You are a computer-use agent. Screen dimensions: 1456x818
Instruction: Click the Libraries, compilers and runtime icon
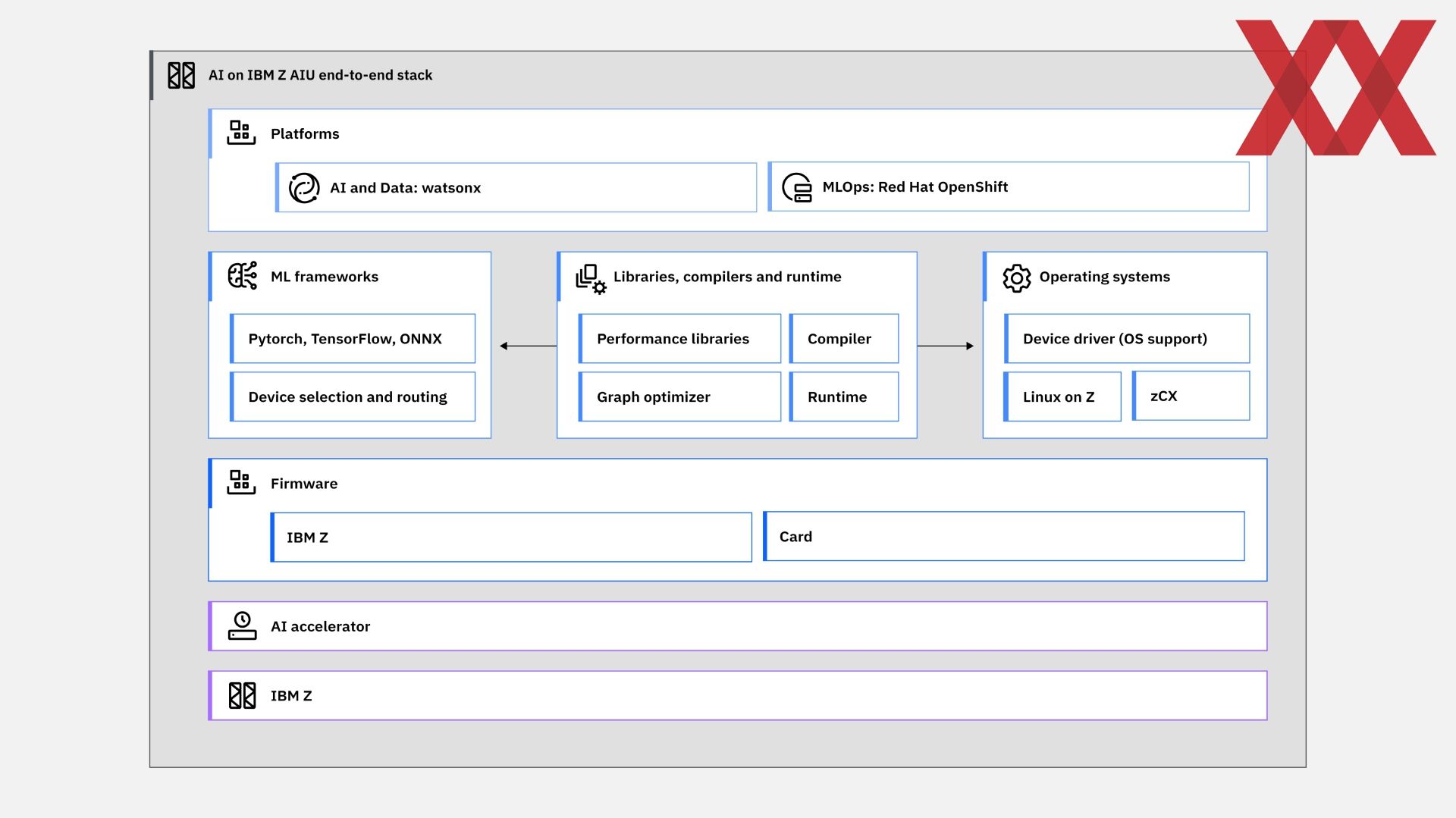pos(591,278)
